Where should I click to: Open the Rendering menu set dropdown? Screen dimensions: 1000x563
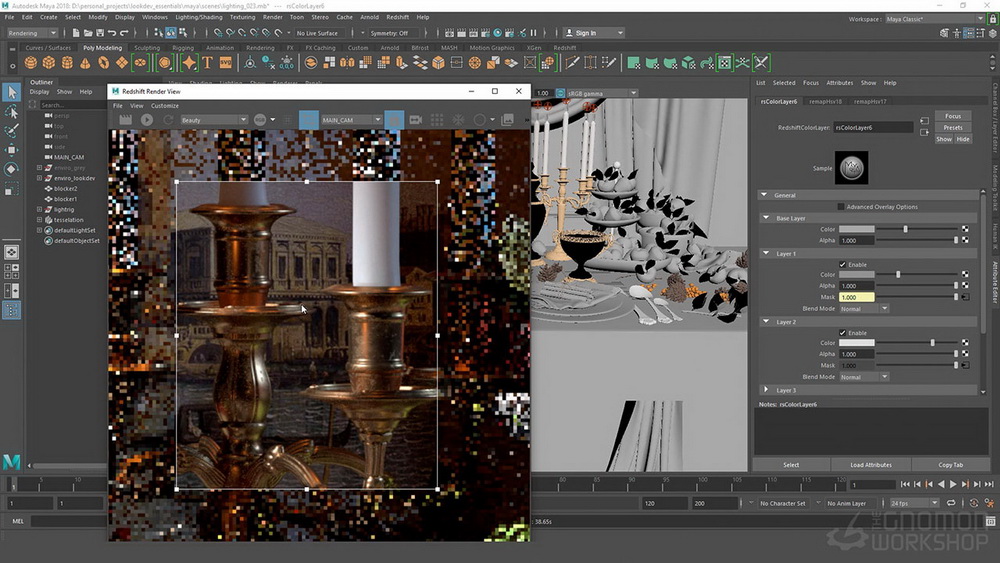pyautogui.click(x=32, y=33)
